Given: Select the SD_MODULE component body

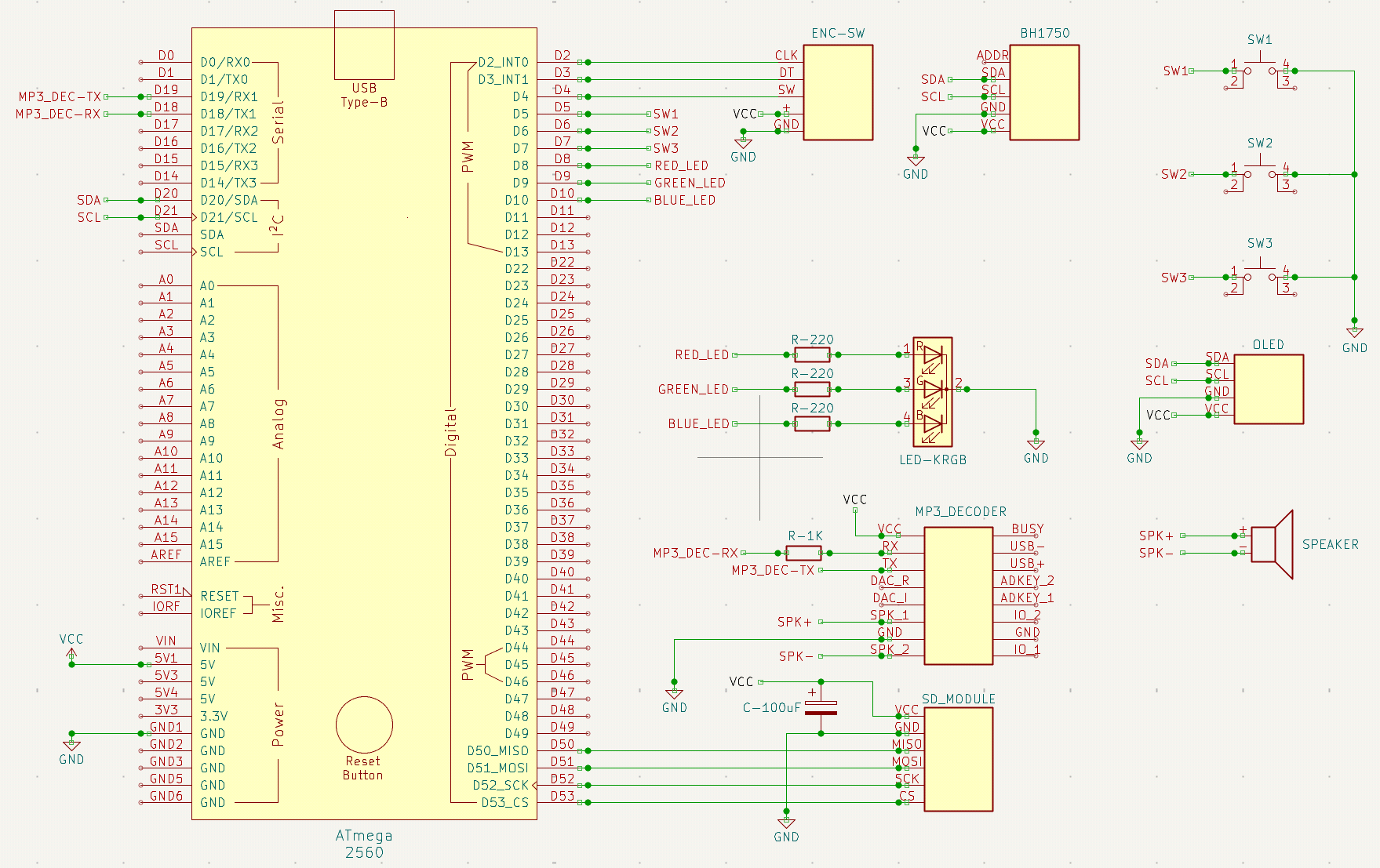Looking at the screenshot, I should point(959,759).
